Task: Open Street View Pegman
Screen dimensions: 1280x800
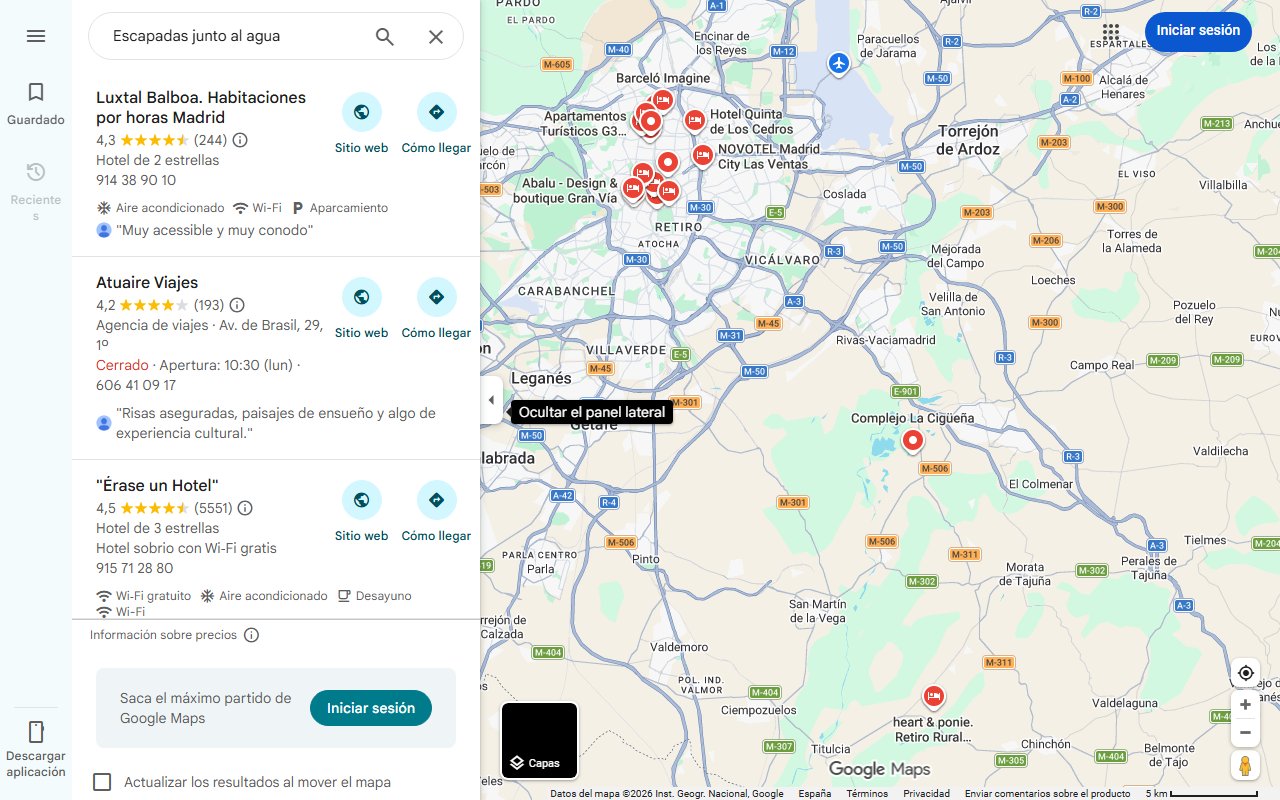Action: coord(1245,766)
